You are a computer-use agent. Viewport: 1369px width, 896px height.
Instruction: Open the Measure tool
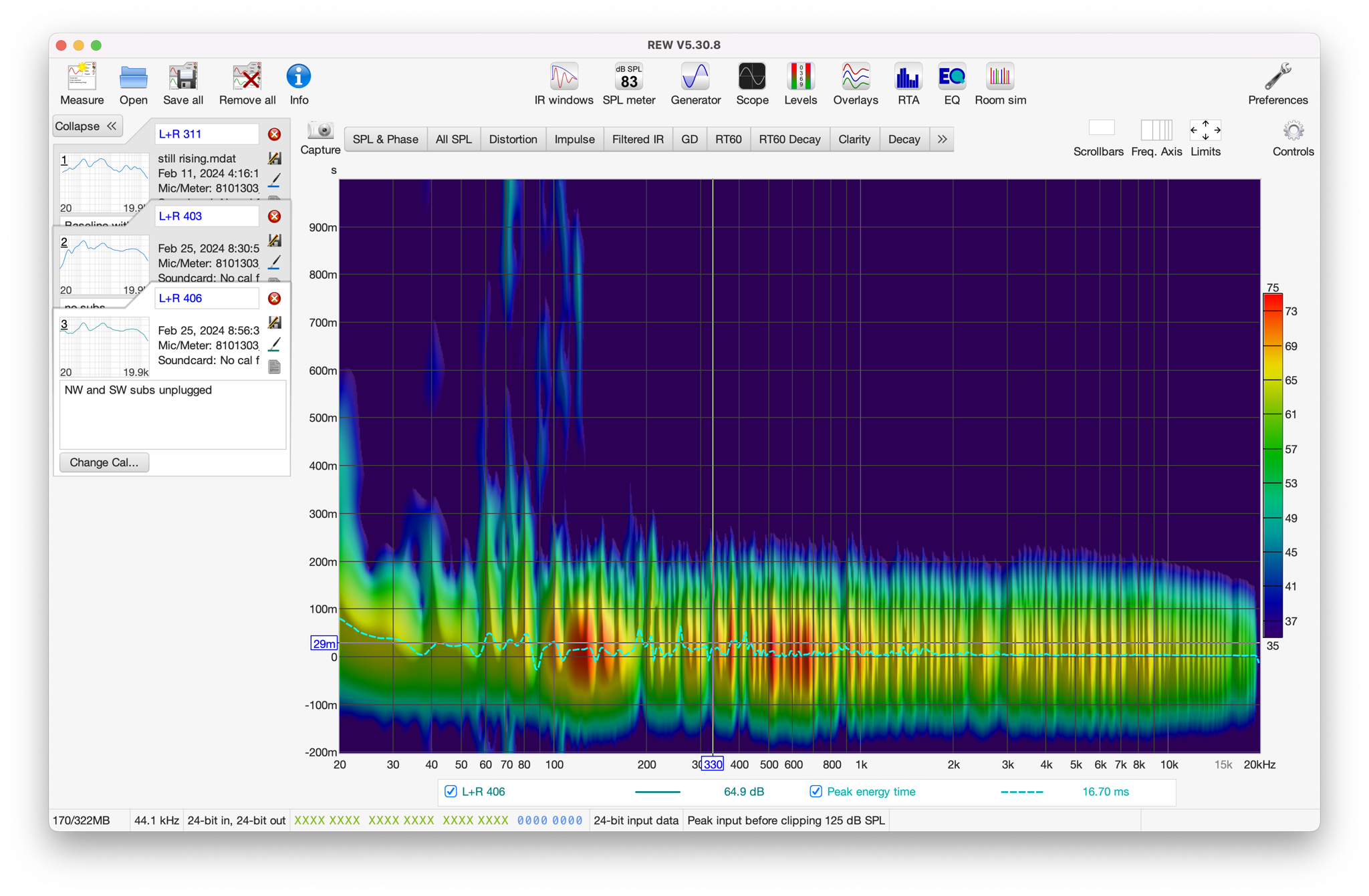pyautogui.click(x=82, y=84)
